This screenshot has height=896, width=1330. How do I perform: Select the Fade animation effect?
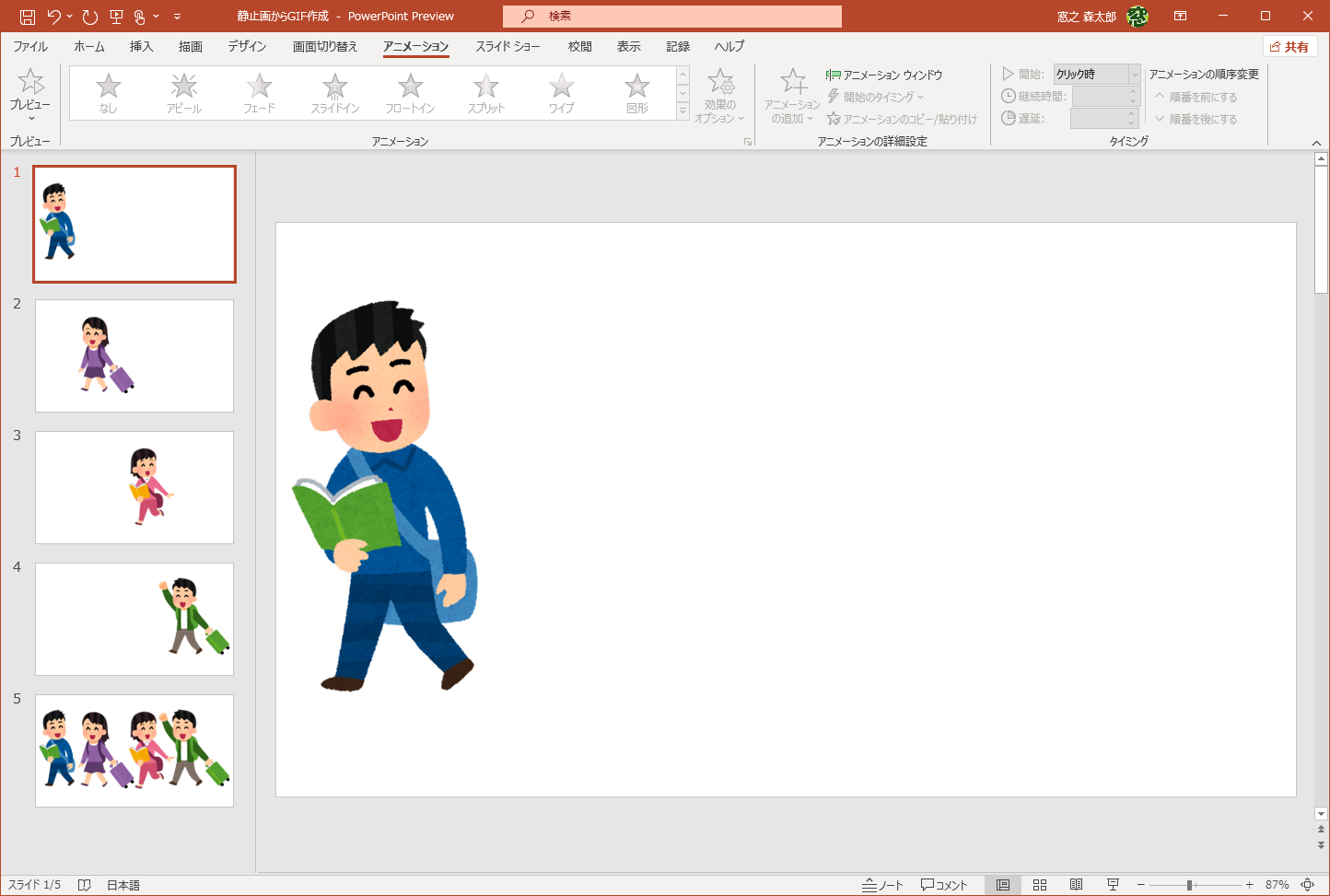tap(259, 93)
